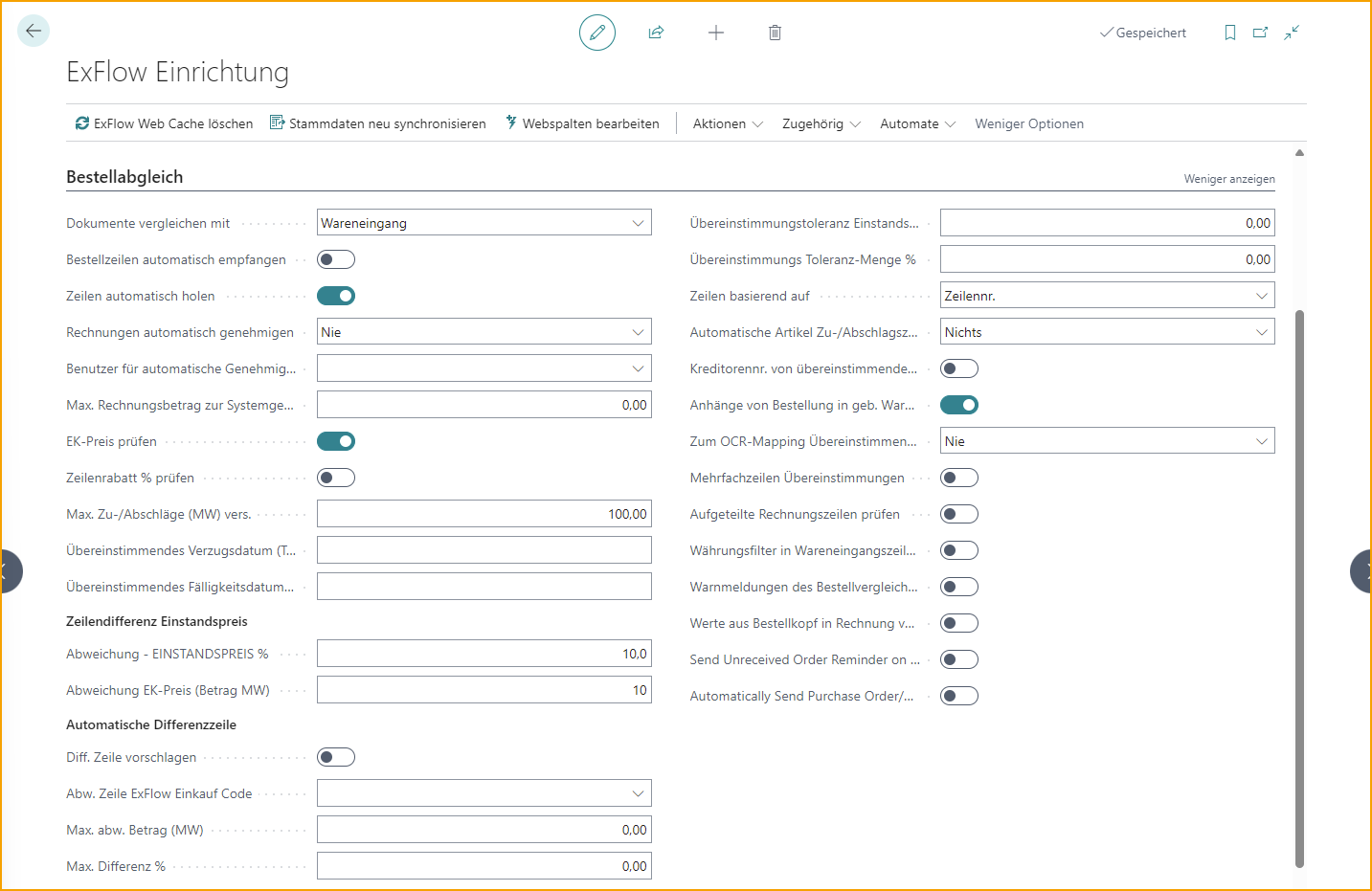Enable Aufgeteilte Rechnungszeilen prüfen

click(959, 514)
